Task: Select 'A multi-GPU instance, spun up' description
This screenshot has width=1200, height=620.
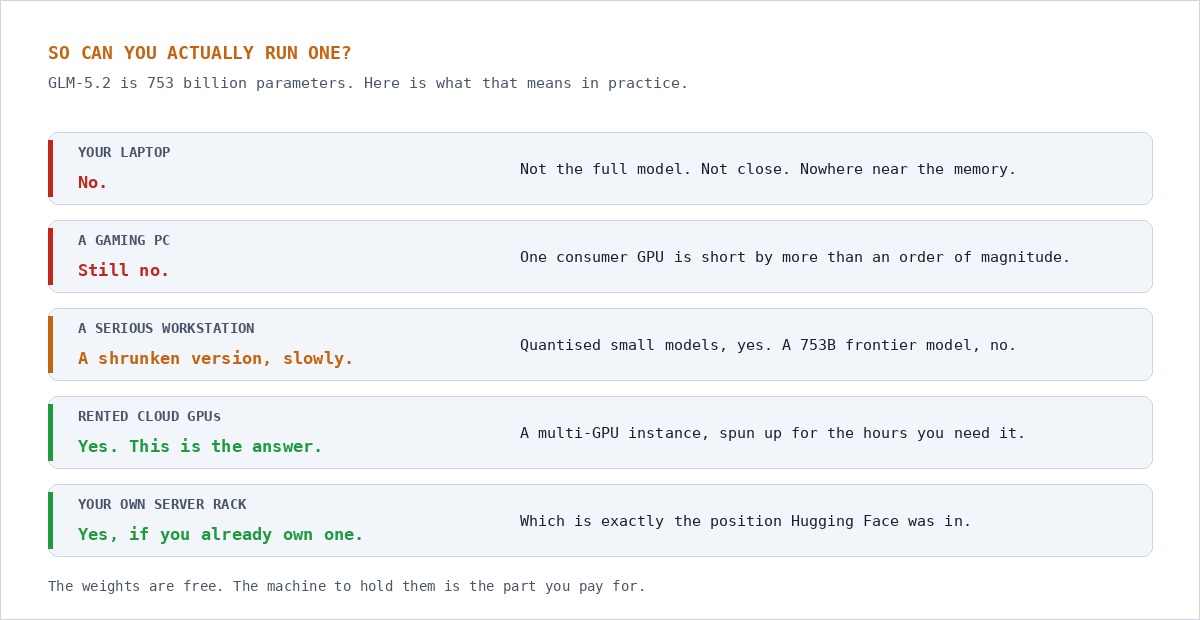Action: point(773,433)
